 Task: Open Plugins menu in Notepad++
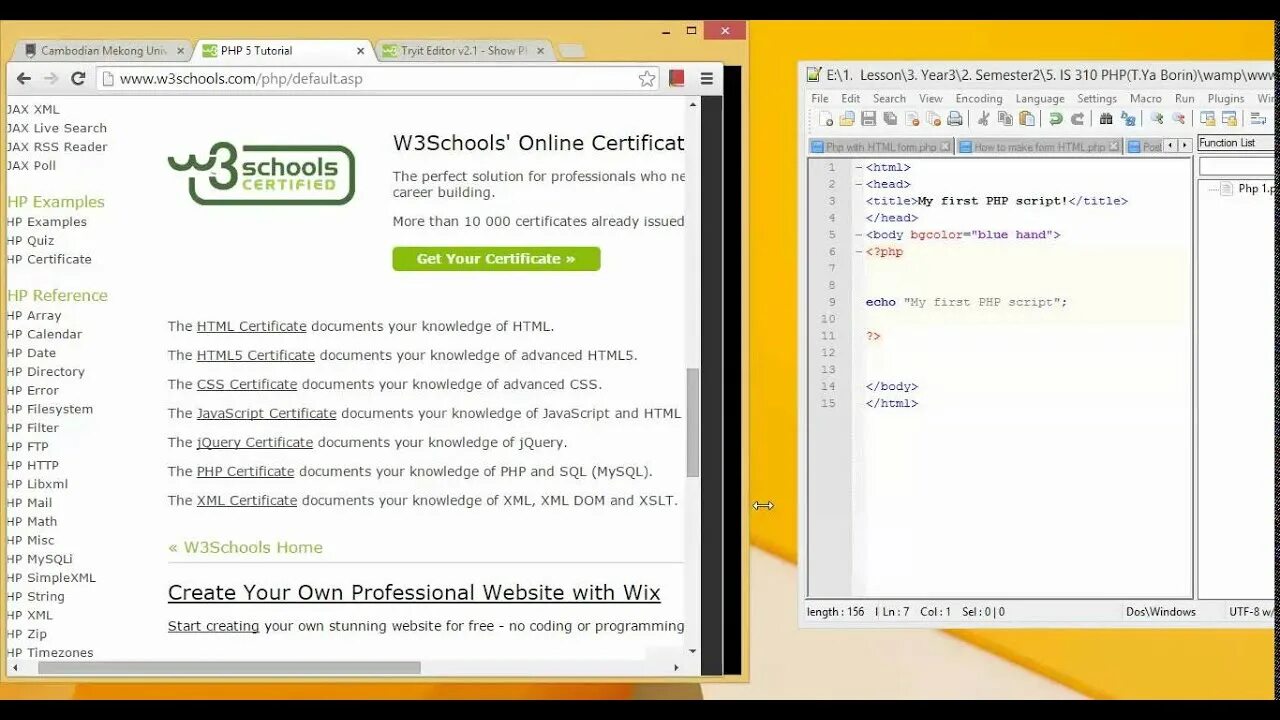click(x=1226, y=98)
